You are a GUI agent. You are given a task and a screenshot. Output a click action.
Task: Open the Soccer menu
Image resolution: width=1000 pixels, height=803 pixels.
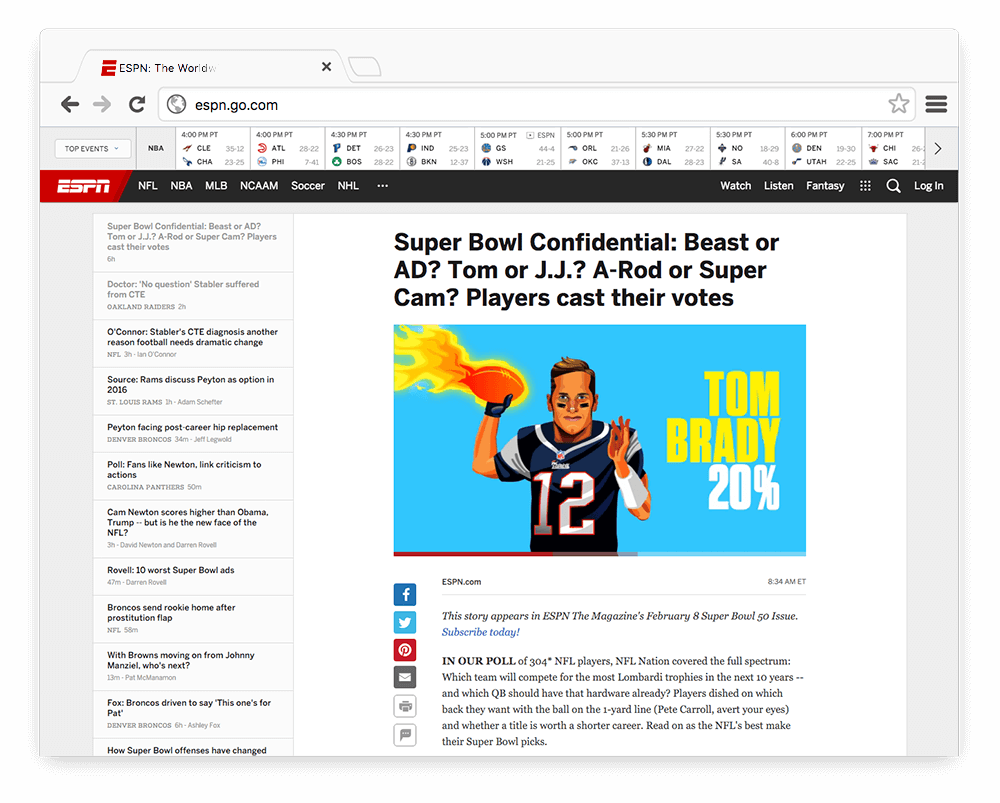click(308, 186)
